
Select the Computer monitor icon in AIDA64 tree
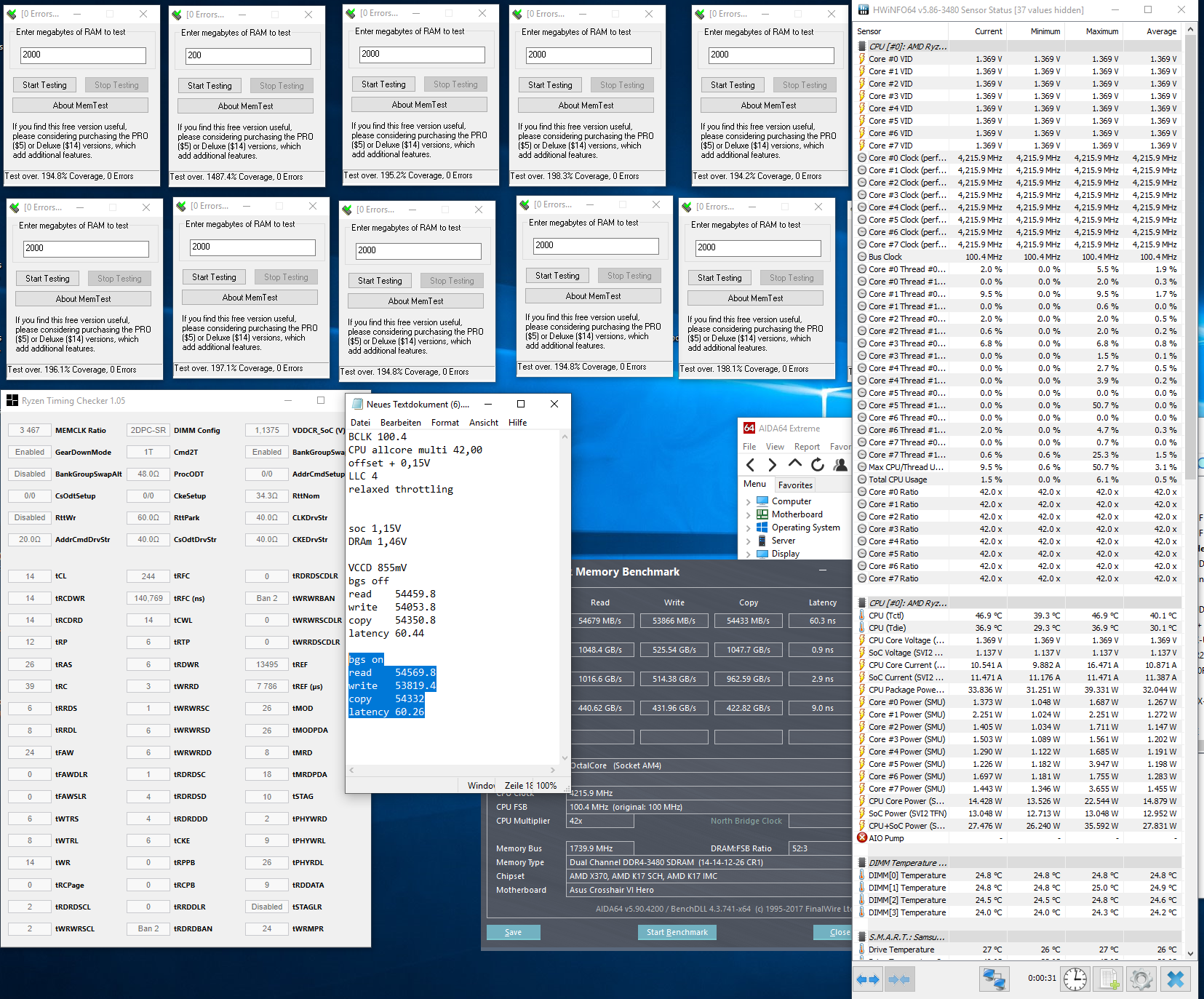pyautogui.click(x=762, y=501)
